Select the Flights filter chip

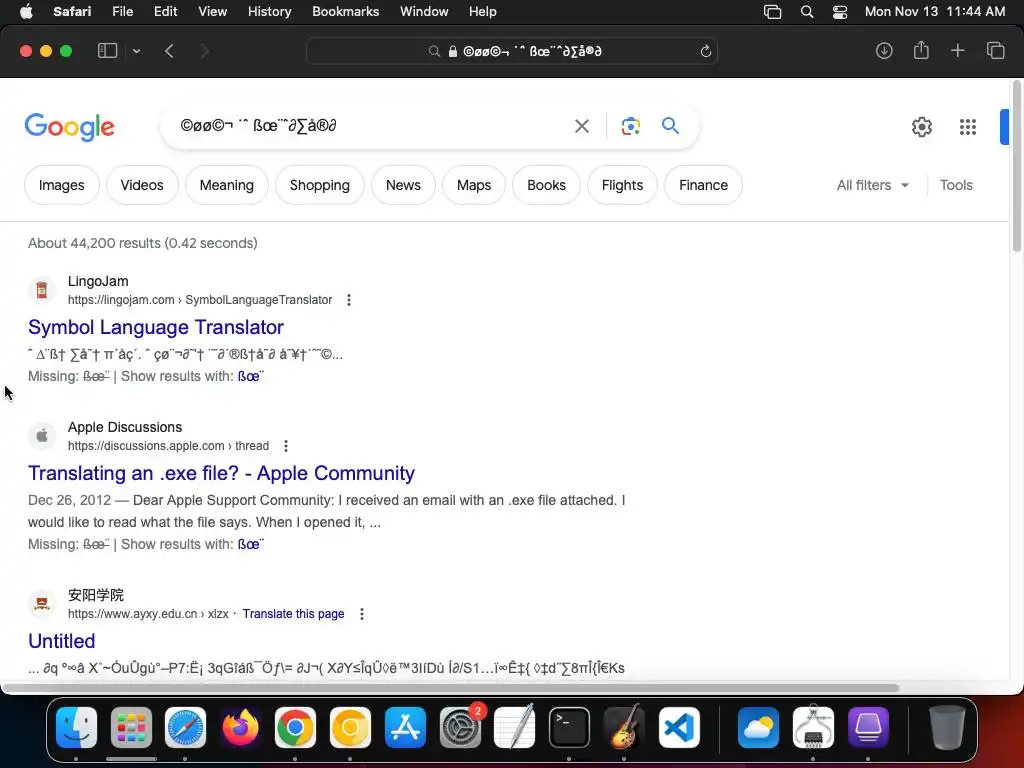(x=622, y=185)
